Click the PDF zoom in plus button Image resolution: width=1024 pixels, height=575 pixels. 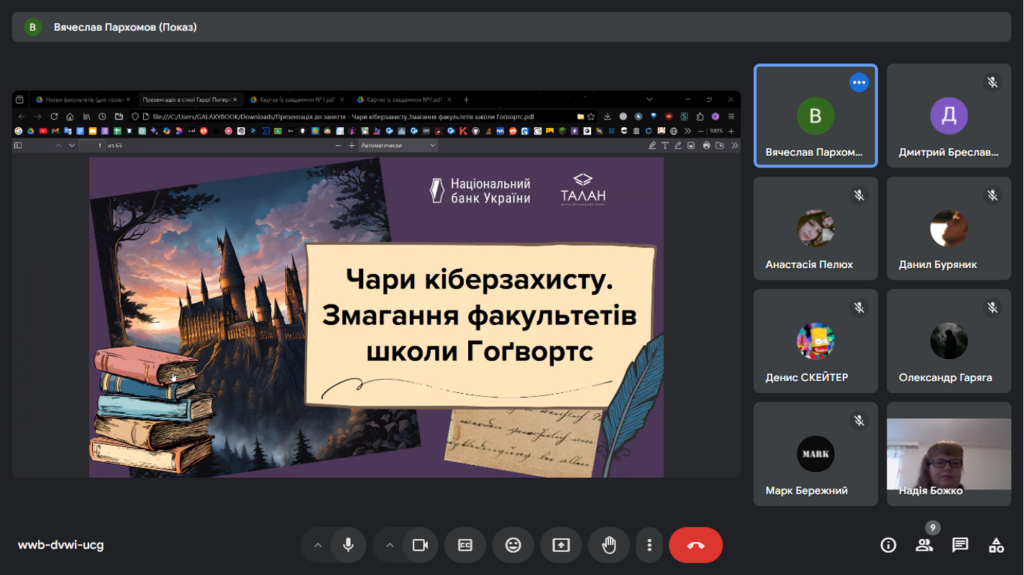pos(352,145)
